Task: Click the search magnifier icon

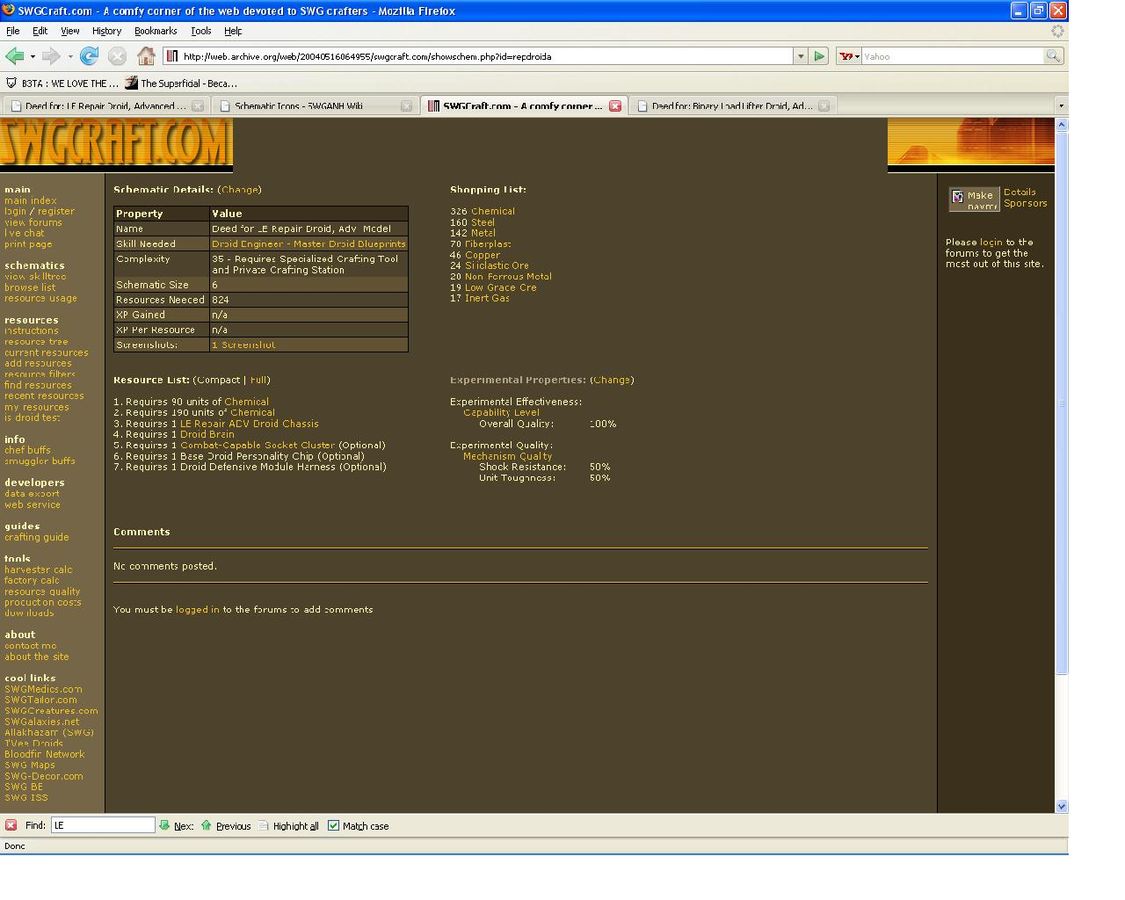Action: pos(1053,56)
